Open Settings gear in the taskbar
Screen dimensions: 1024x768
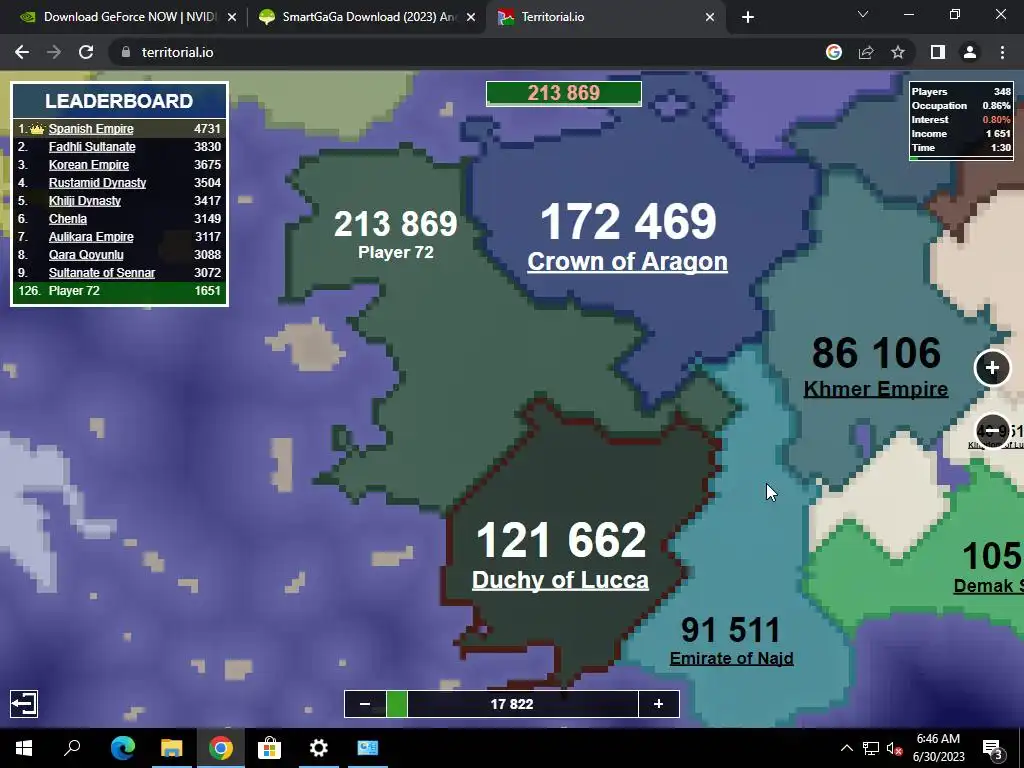pos(319,748)
